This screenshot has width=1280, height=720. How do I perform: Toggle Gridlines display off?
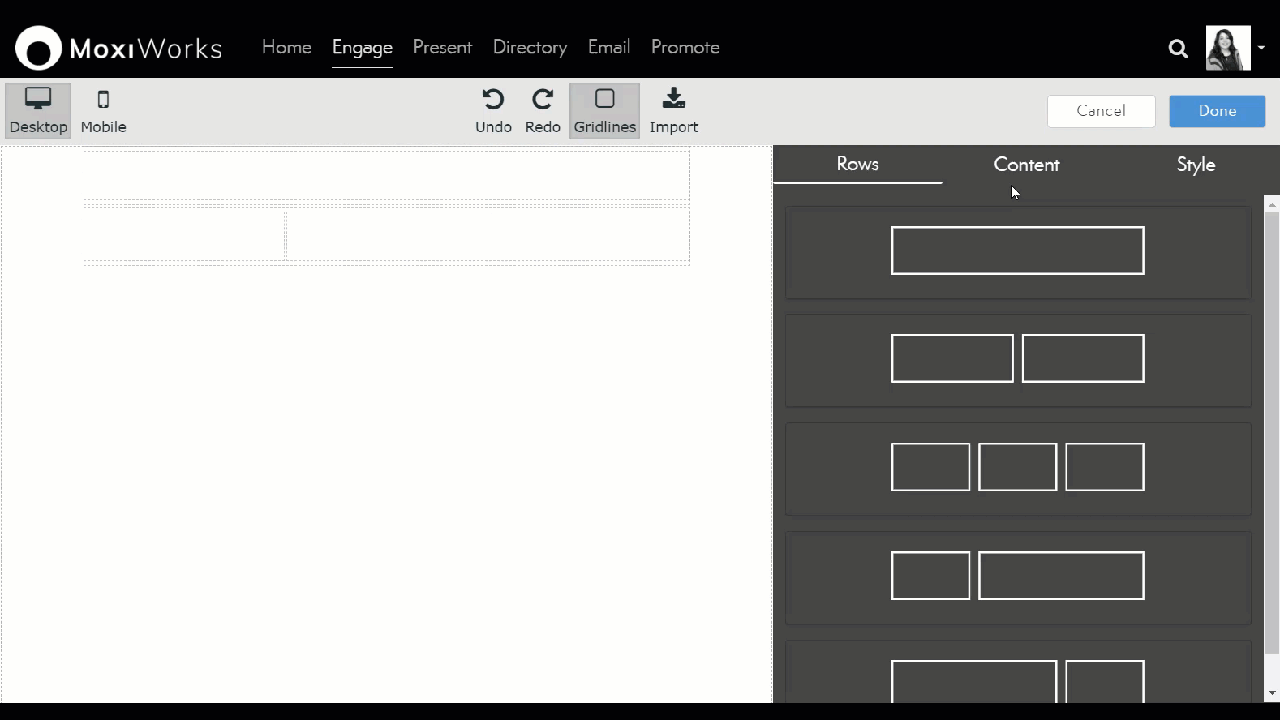click(604, 110)
